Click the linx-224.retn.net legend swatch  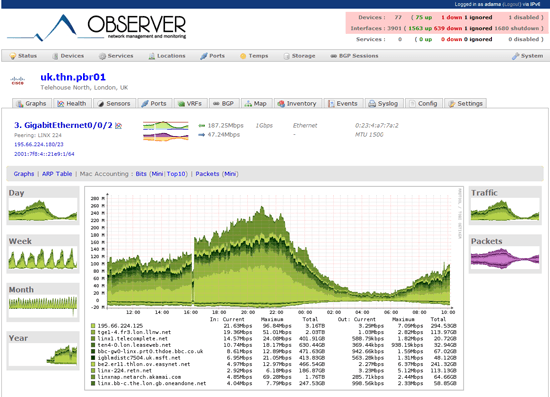tap(93, 371)
